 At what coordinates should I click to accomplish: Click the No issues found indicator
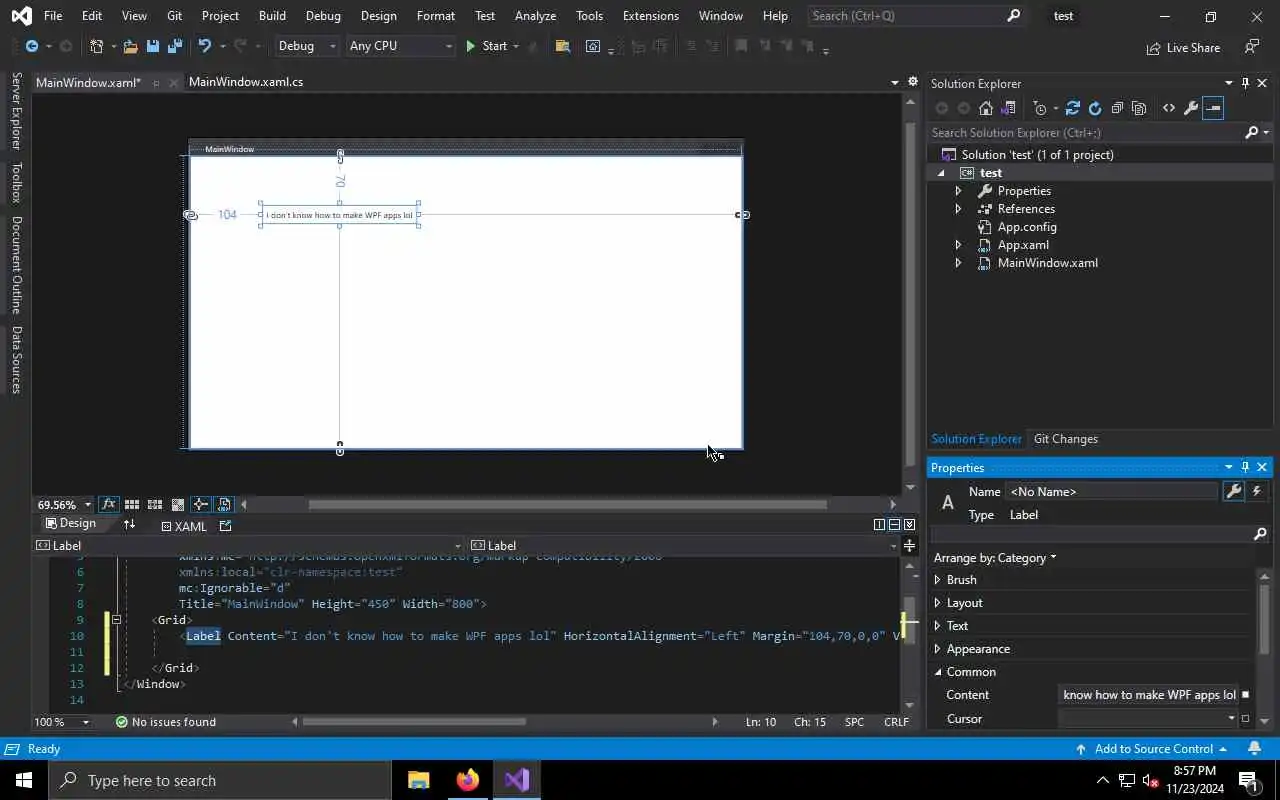[165, 722]
